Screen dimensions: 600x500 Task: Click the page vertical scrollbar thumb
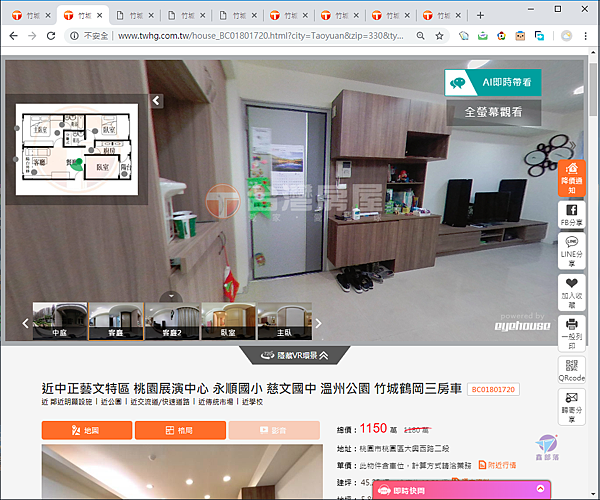click(x=593, y=90)
